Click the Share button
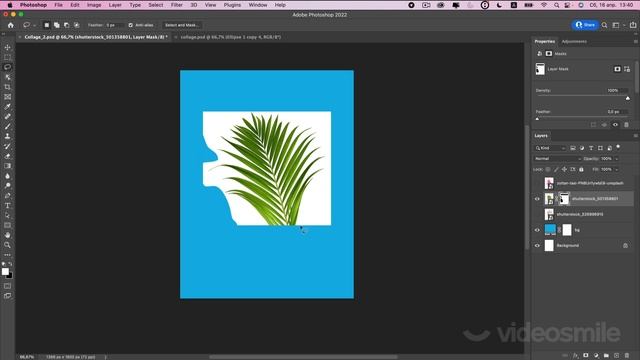 (x=585, y=25)
